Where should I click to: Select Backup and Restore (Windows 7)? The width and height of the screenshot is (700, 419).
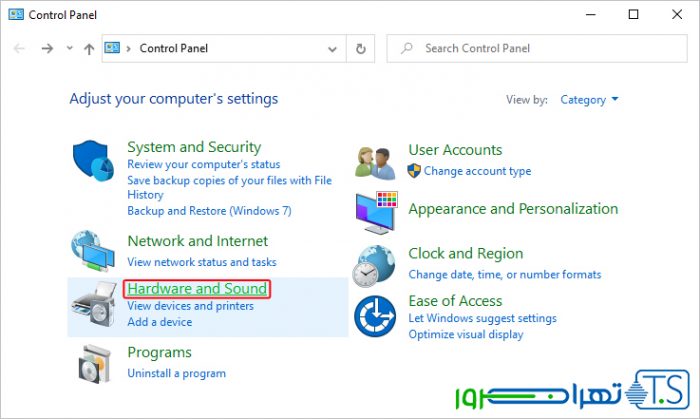[209, 211]
